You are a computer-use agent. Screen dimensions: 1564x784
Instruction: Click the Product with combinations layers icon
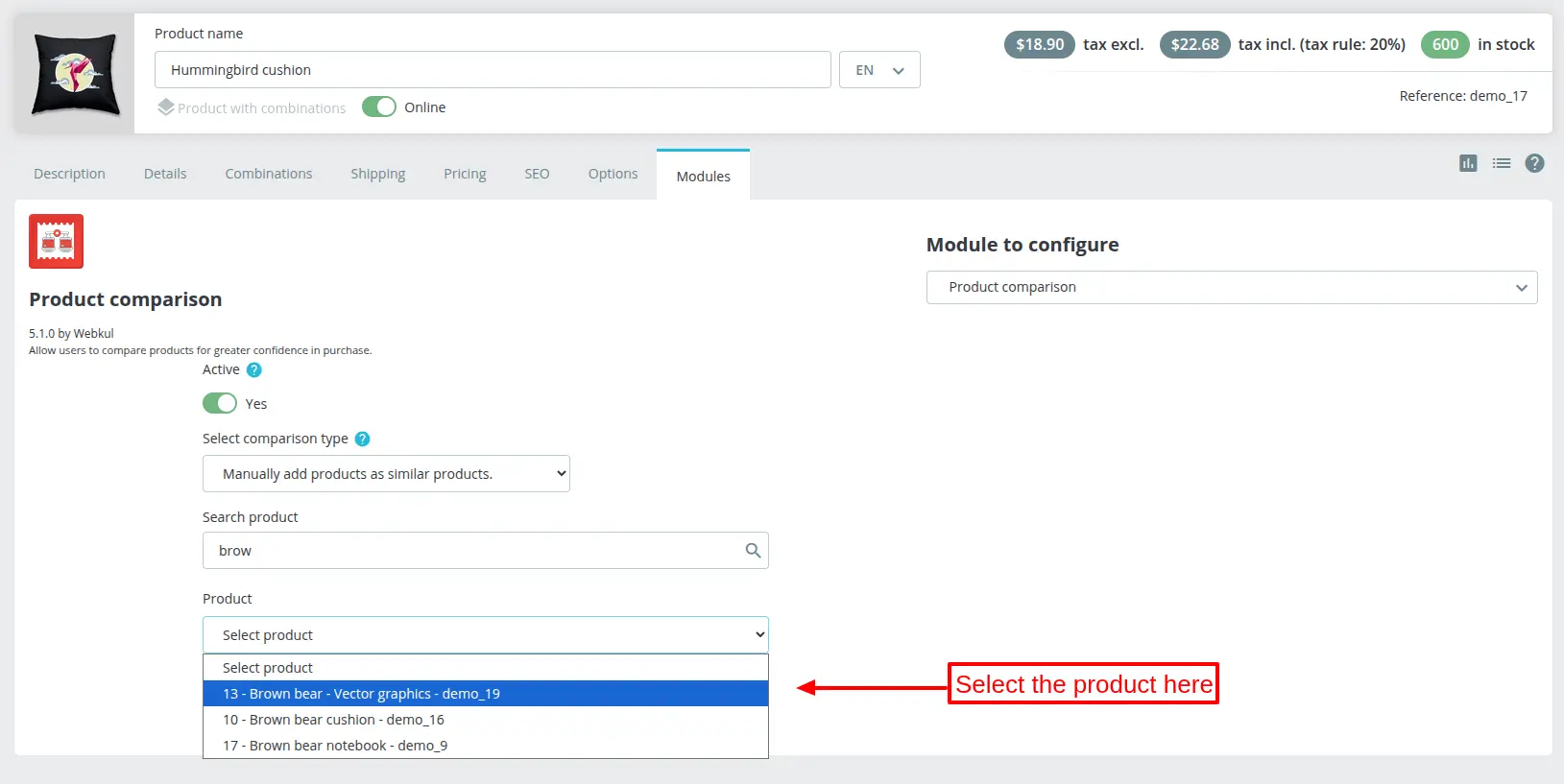tap(166, 107)
